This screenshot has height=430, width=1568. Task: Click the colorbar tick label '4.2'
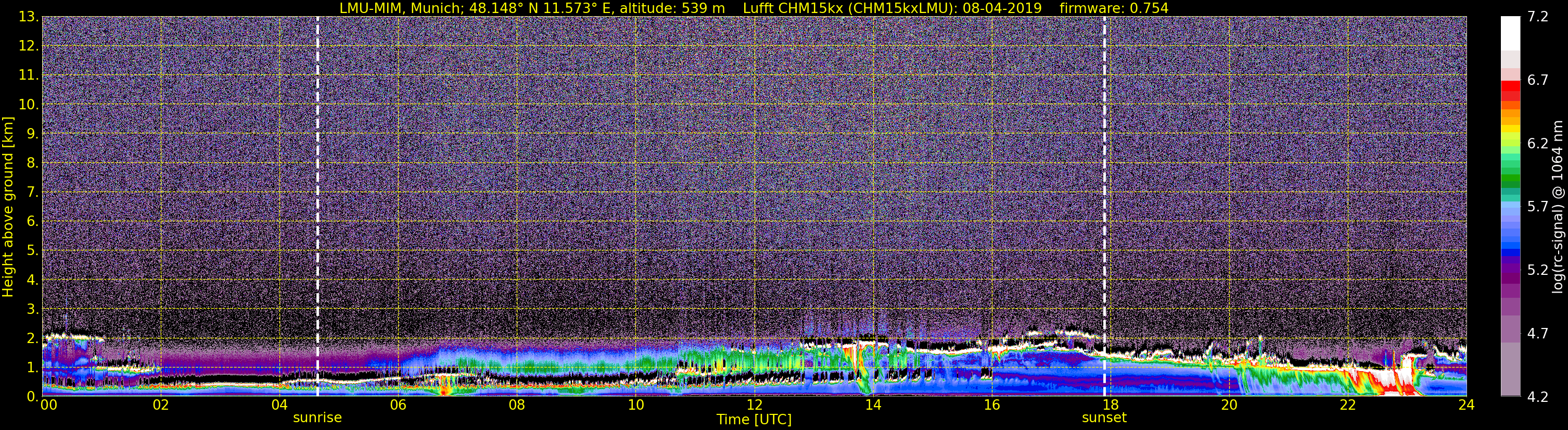(x=1538, y=397)
